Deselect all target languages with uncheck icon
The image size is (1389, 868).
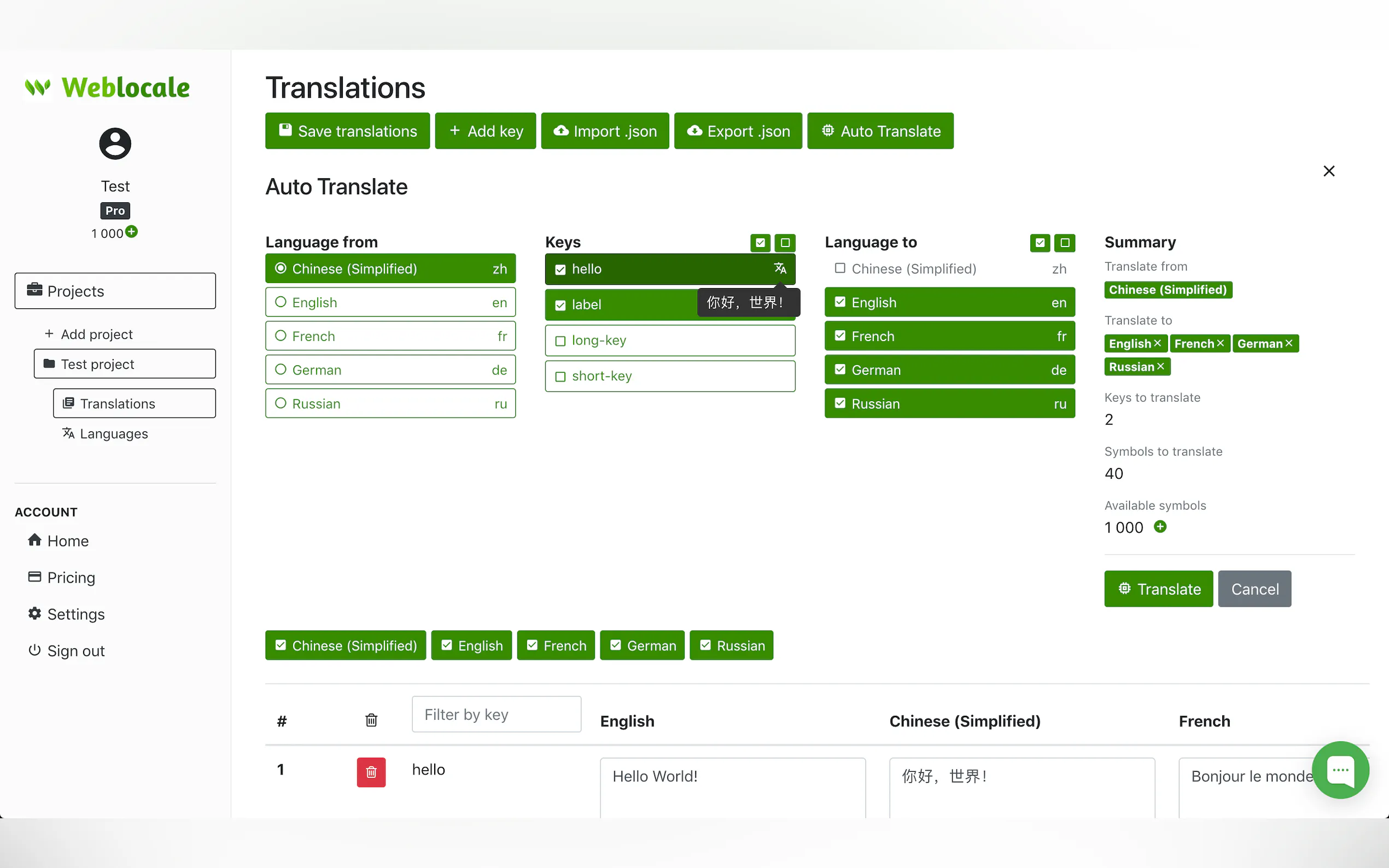tap(1065, 242)
